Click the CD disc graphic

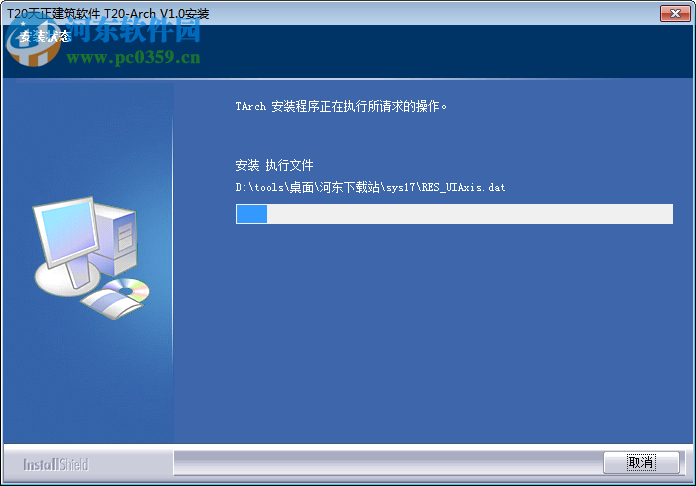[127, 289]
